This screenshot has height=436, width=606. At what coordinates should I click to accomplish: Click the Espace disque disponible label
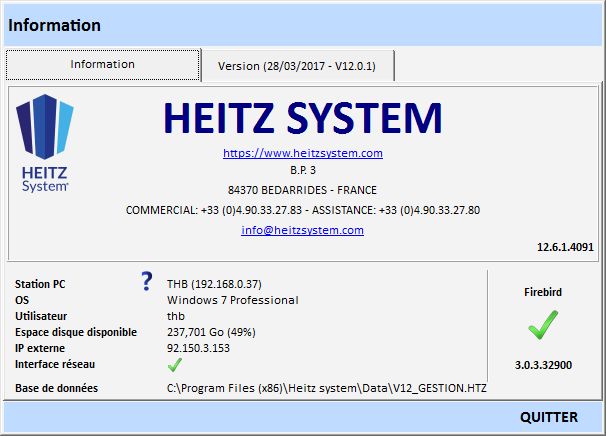[x=76, y=332]
